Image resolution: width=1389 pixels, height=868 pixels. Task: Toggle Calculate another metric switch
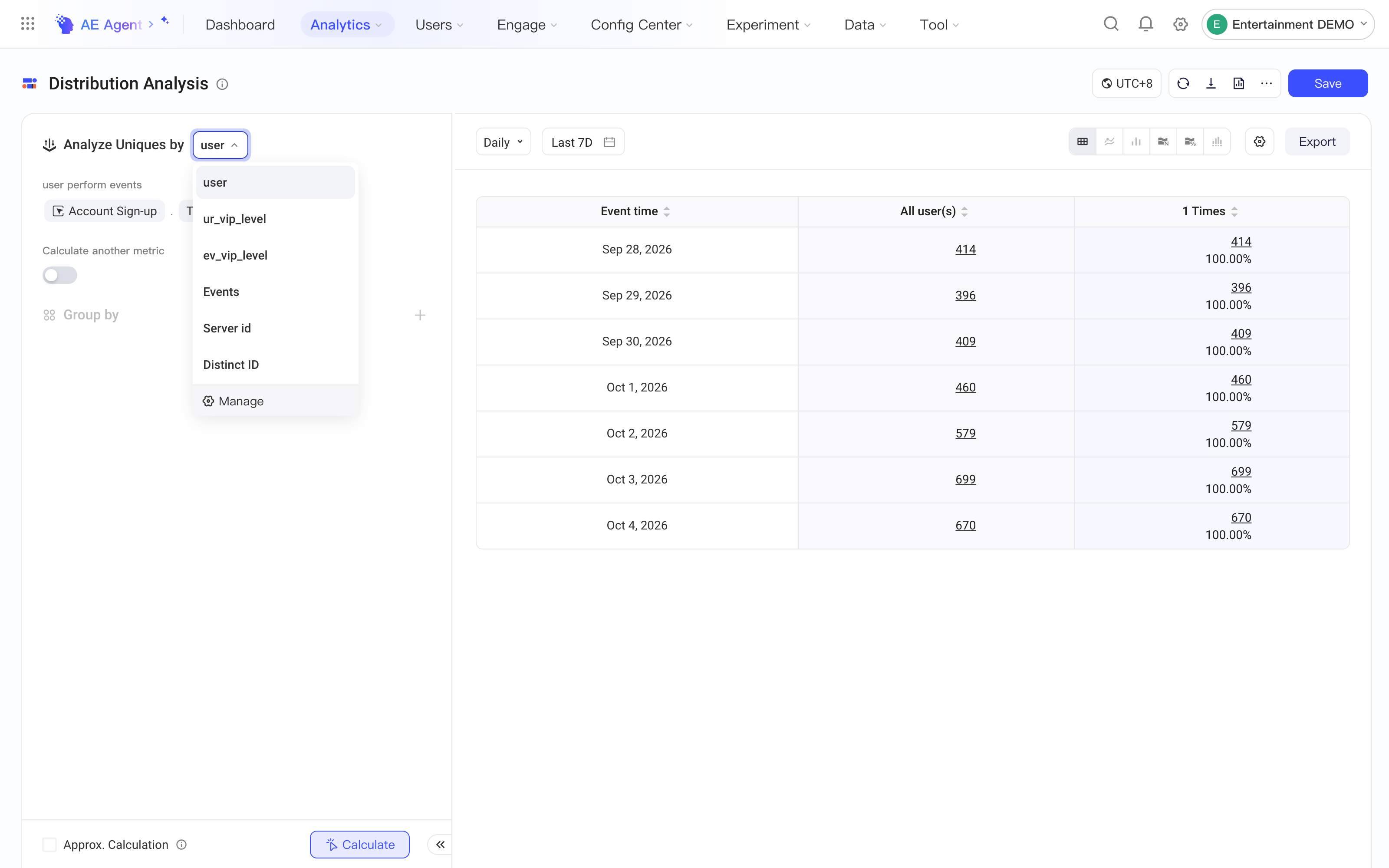(x=60, y=276)
